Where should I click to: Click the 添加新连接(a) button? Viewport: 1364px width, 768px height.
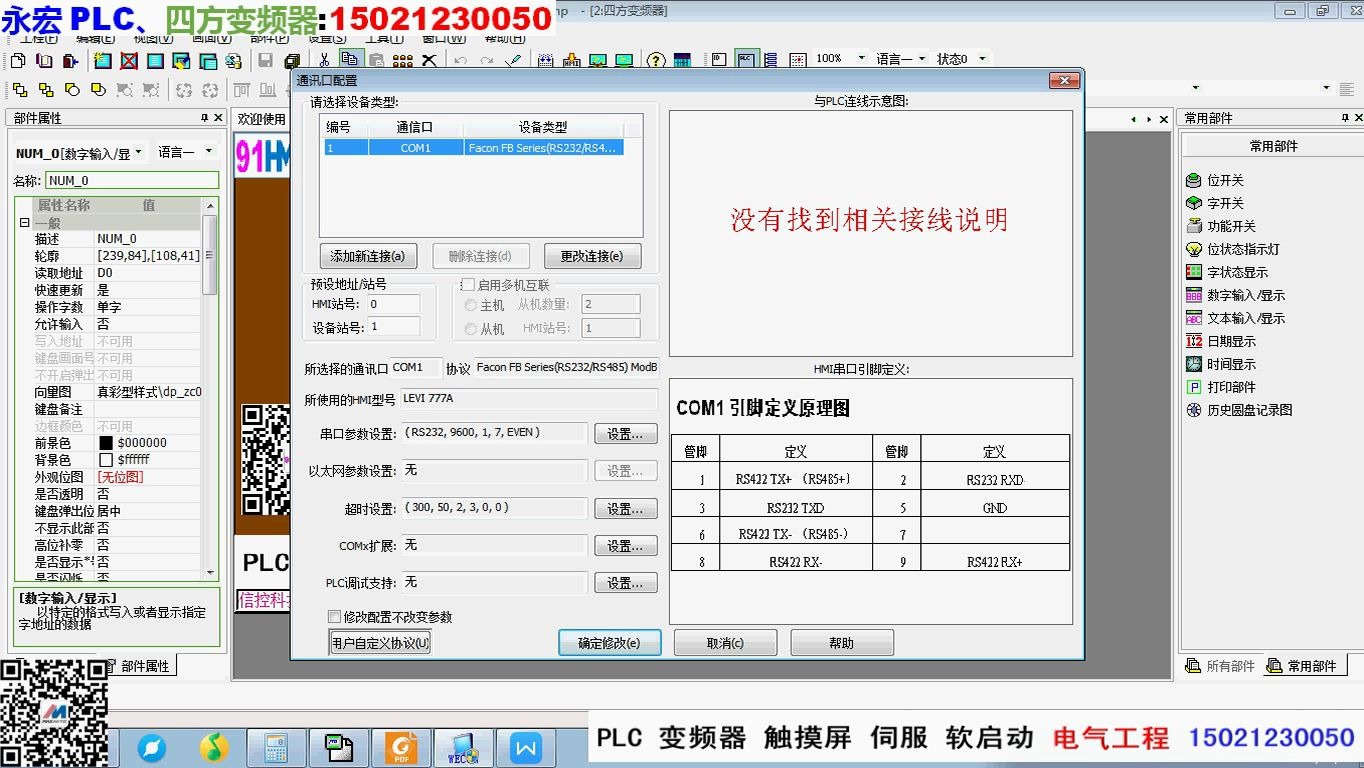[368, 256]
